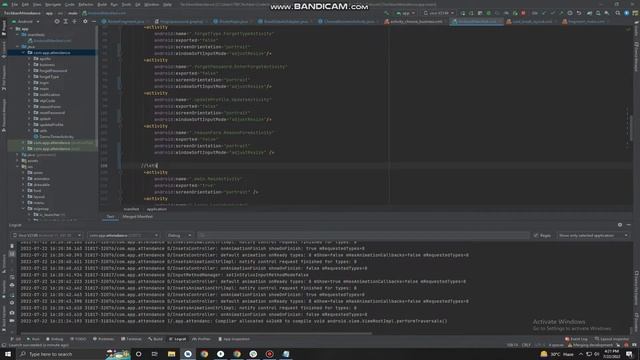Click the CRLF line separator in status bar

pos(527,345)
